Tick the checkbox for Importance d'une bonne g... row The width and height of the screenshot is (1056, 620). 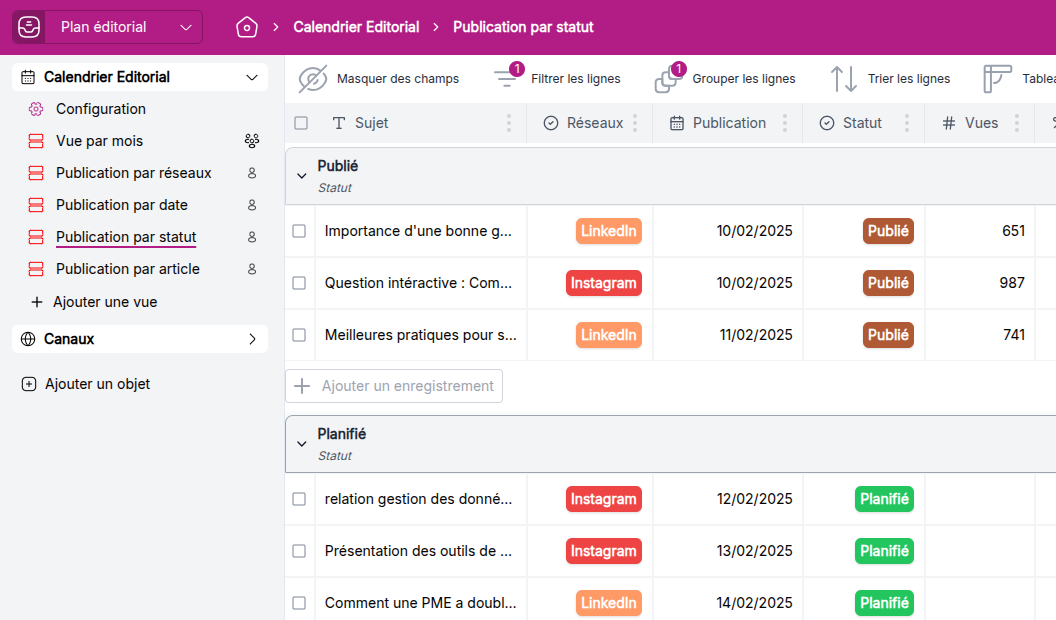298,231
